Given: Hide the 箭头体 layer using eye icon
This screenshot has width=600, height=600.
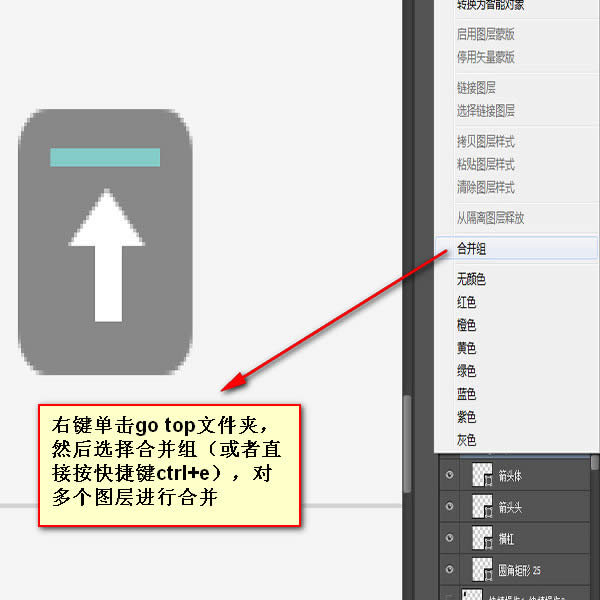Looking at the screenshot, I should 448,476.
